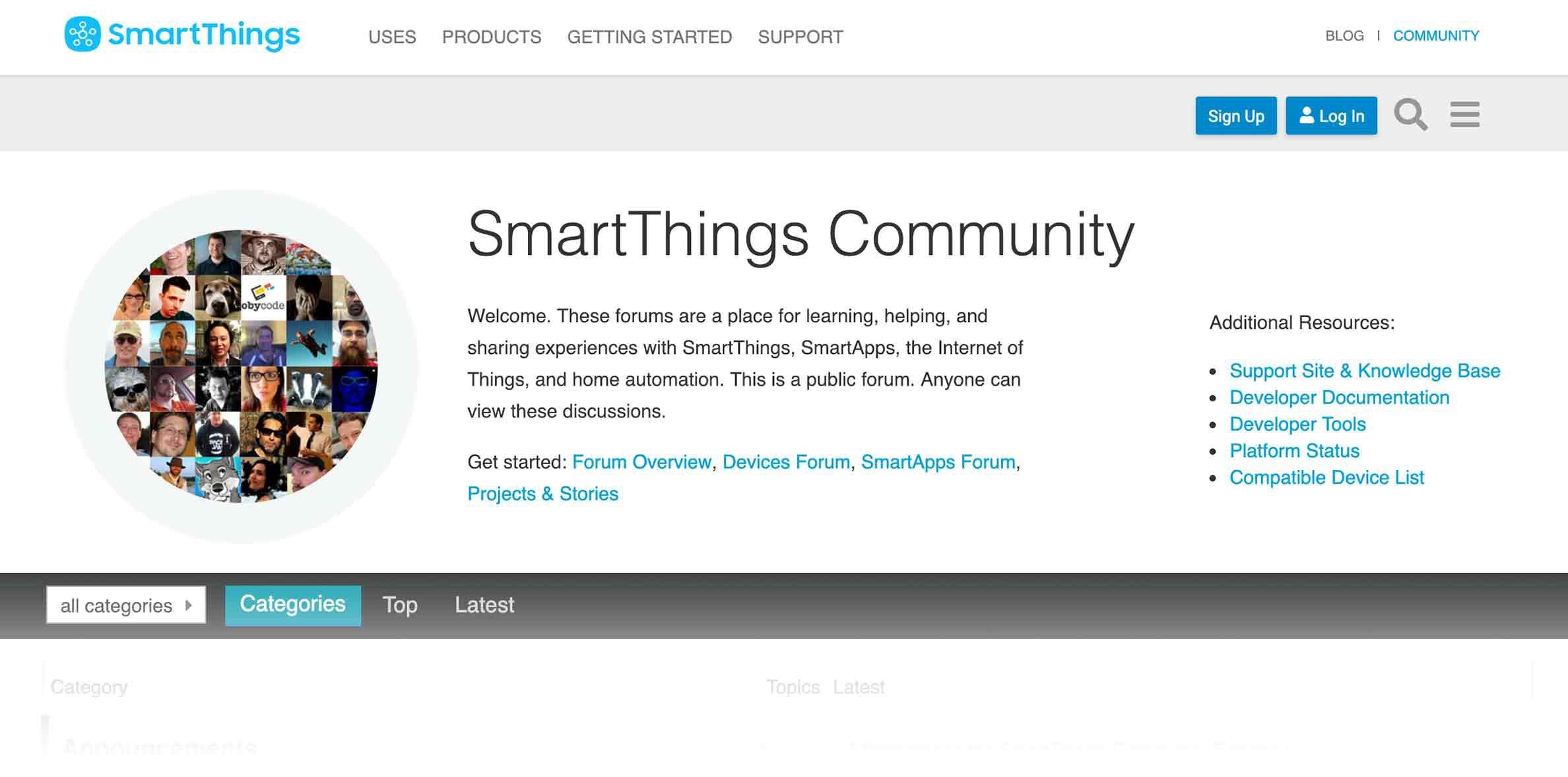1568x777 pixels.
Task: Open the search magnifier icon
Action: pyautogui.click(x=1410, y=116)
